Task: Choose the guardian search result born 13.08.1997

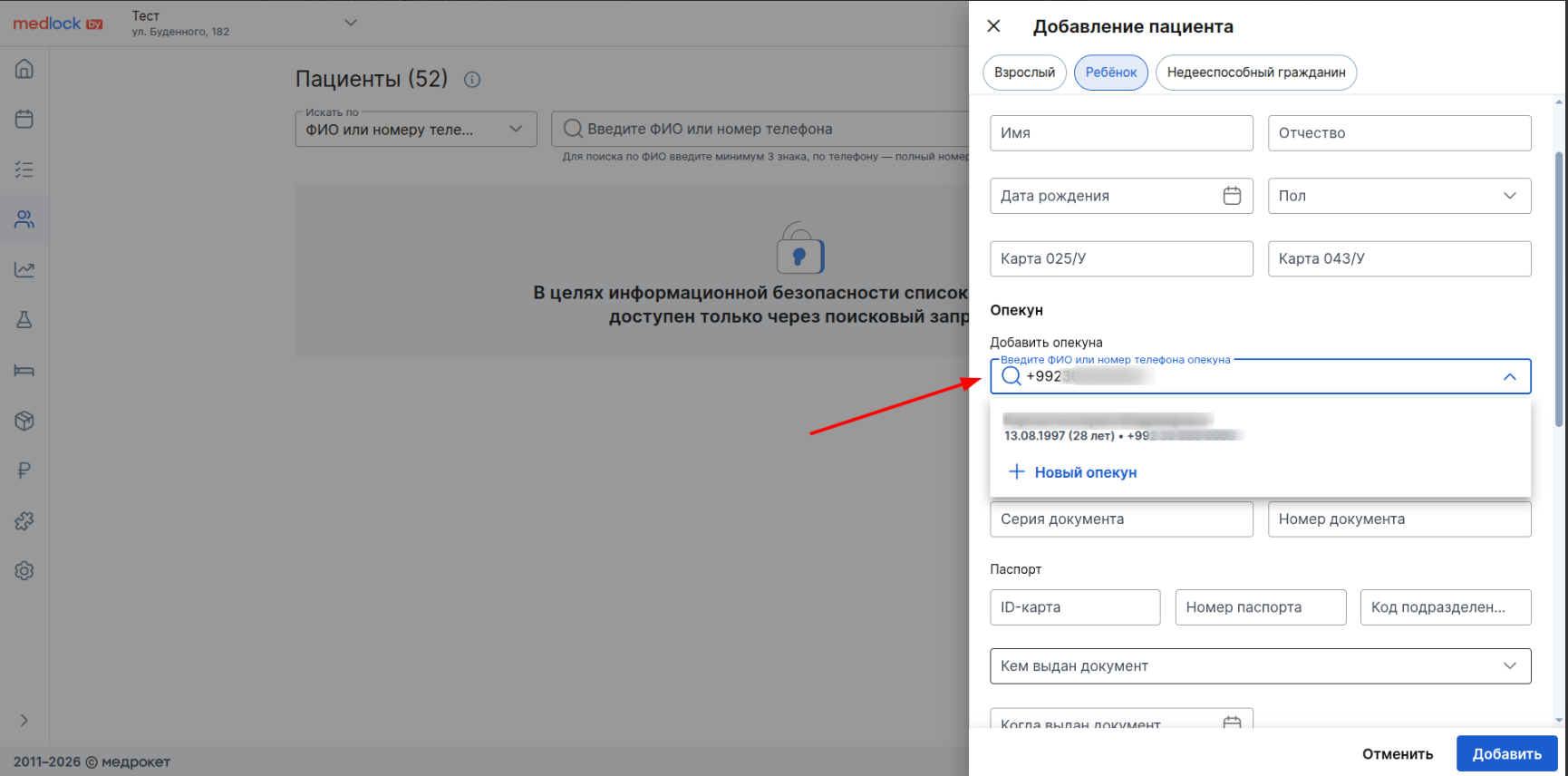Action: coord(1124,428)
